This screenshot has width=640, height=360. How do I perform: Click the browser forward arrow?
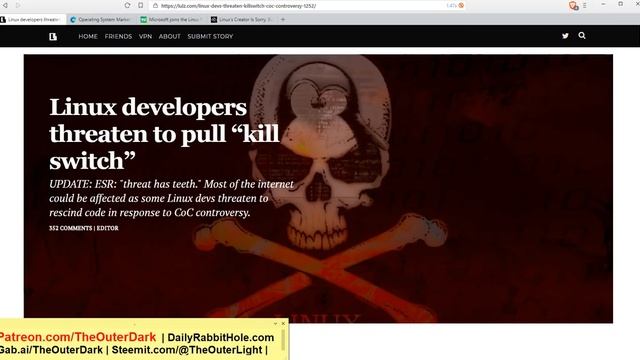tap(18, 5)
